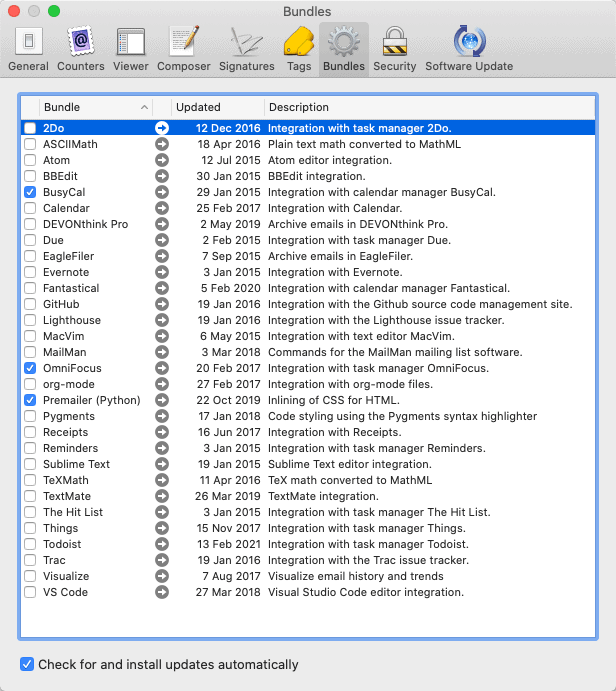Click the arrow icon for Visualize
This screenshot has height=691, width=616.
coord(162,576)
